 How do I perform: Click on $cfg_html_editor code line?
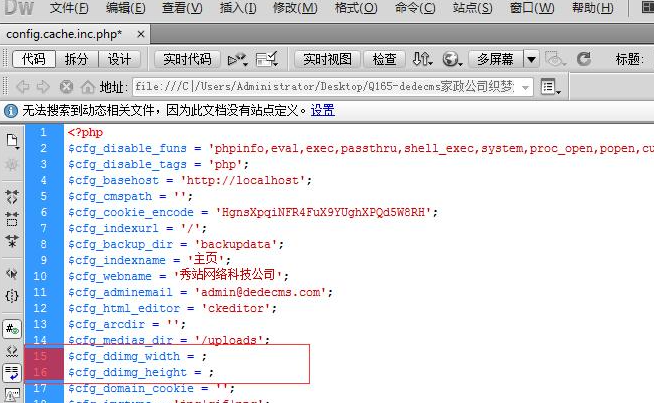click(172, 308)
